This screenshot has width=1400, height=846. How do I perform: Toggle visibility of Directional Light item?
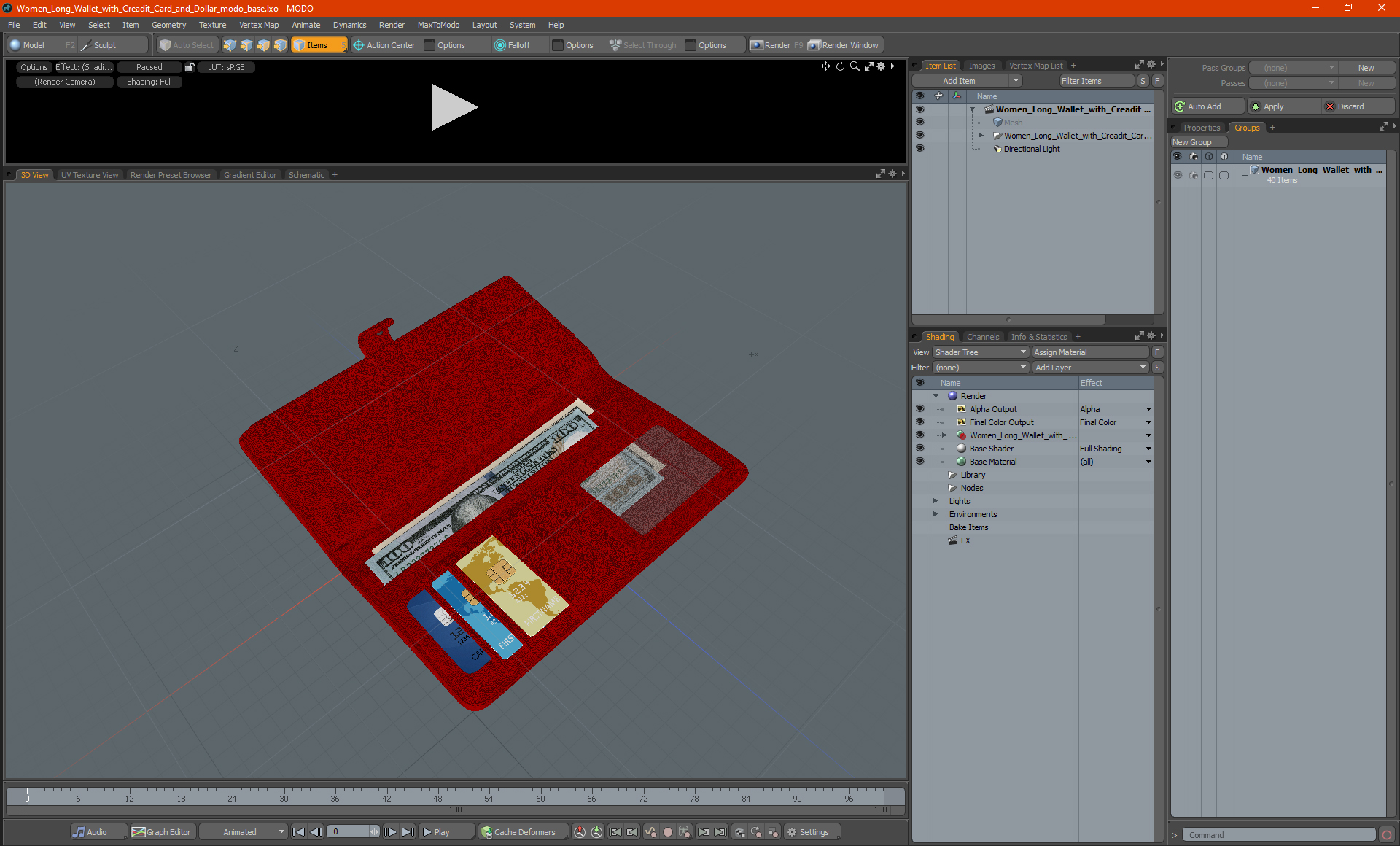point(919,149)
